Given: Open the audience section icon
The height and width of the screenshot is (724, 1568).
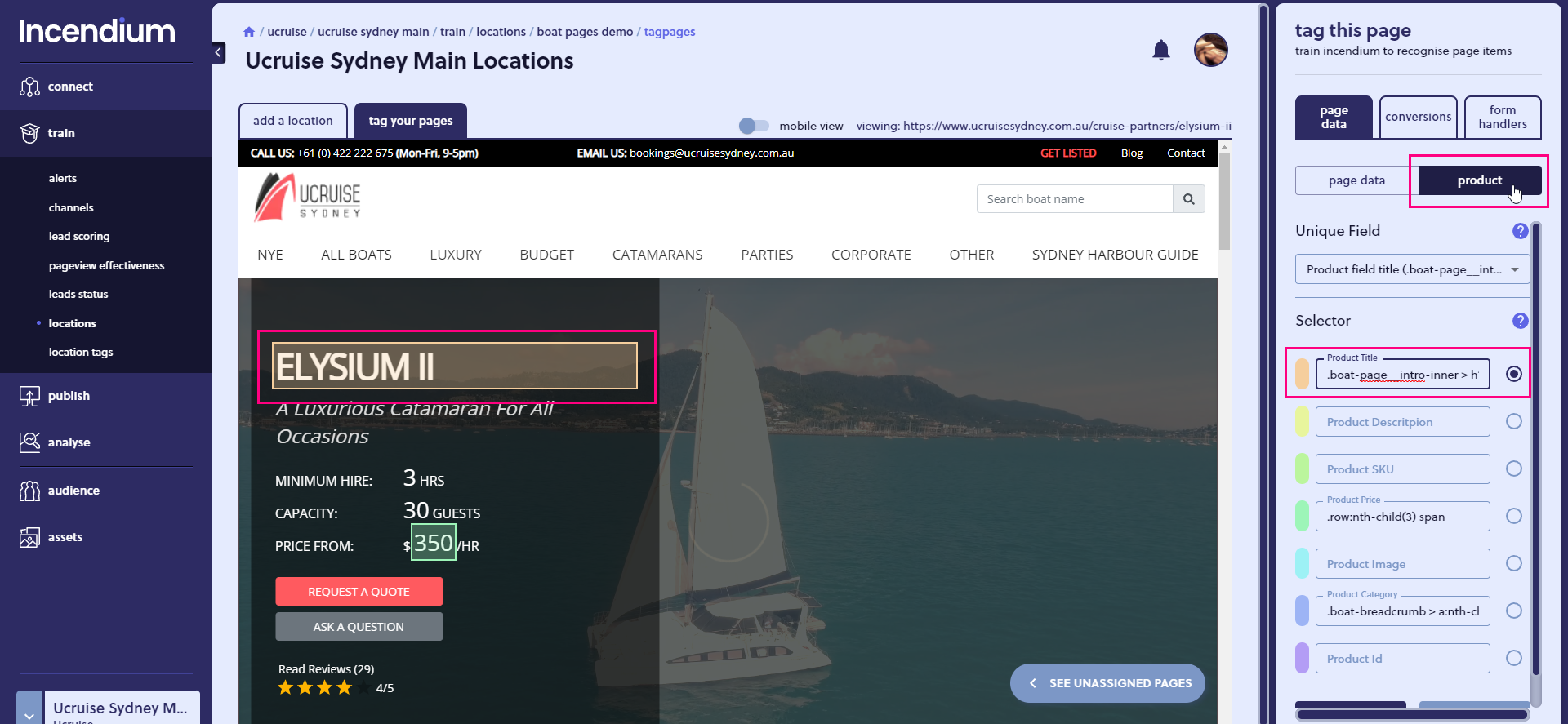Looking at the screenshot, I should pyautogui.click(x=29, y=491).
